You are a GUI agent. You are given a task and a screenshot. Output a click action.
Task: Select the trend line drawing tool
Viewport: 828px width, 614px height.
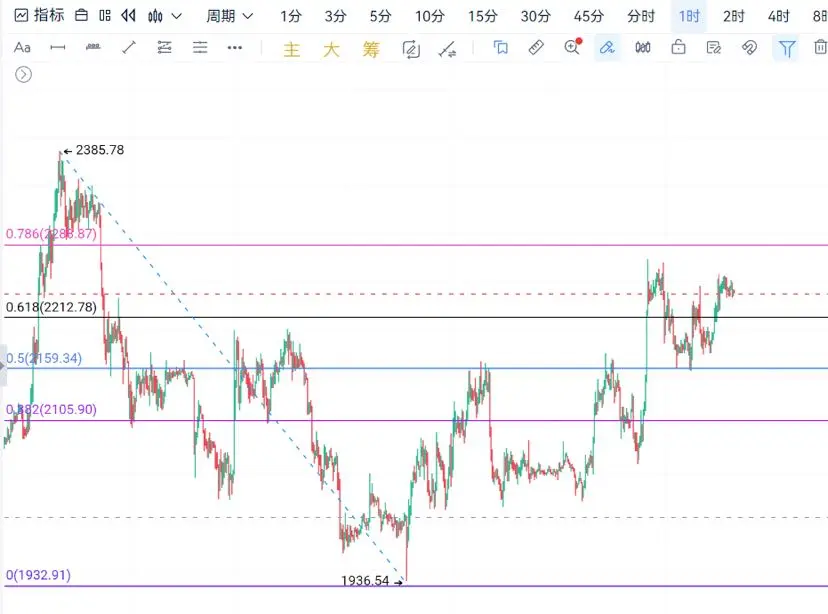(x=129, y=48)
